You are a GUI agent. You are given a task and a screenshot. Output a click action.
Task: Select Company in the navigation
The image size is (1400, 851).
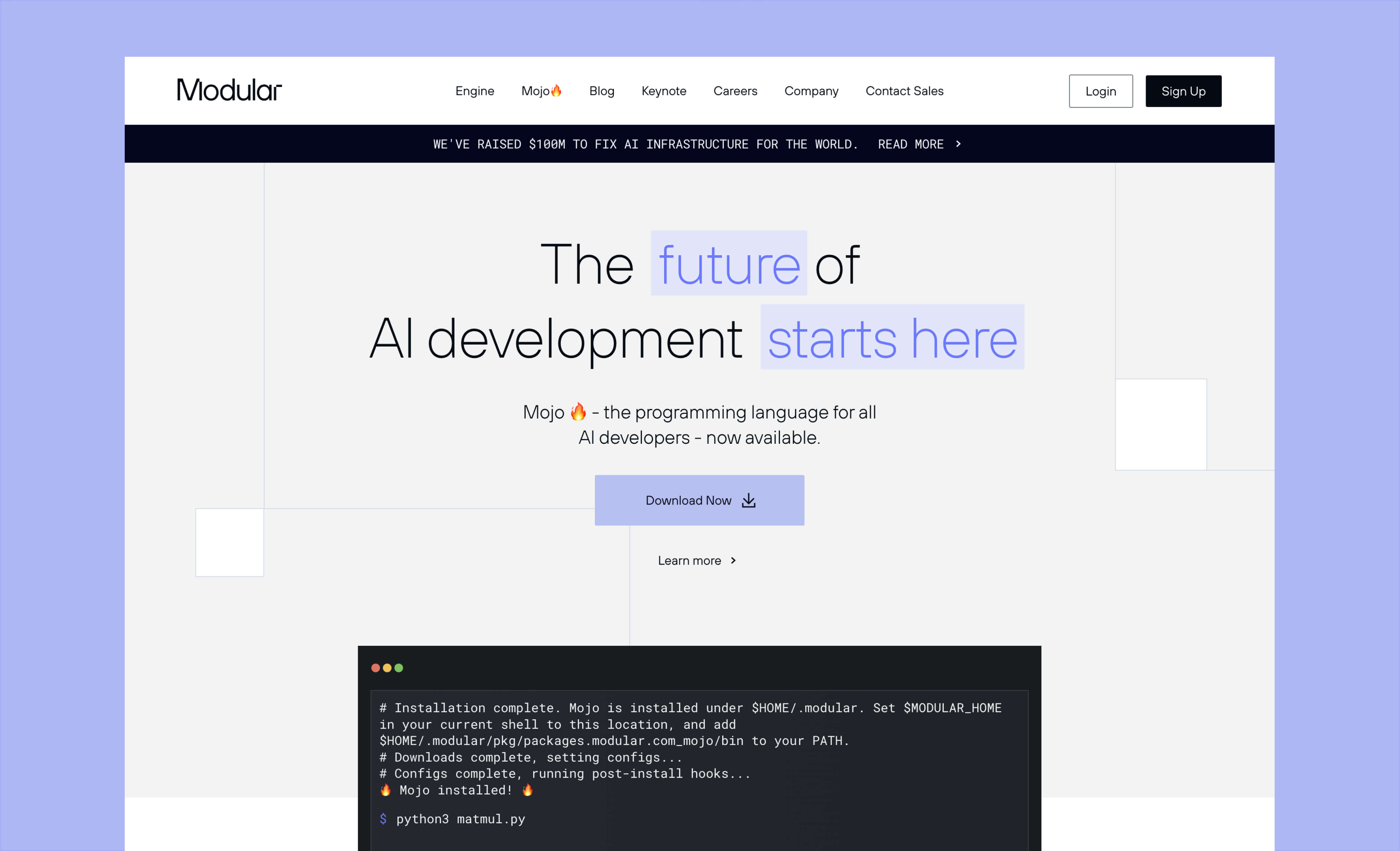[x=811, y=91]
